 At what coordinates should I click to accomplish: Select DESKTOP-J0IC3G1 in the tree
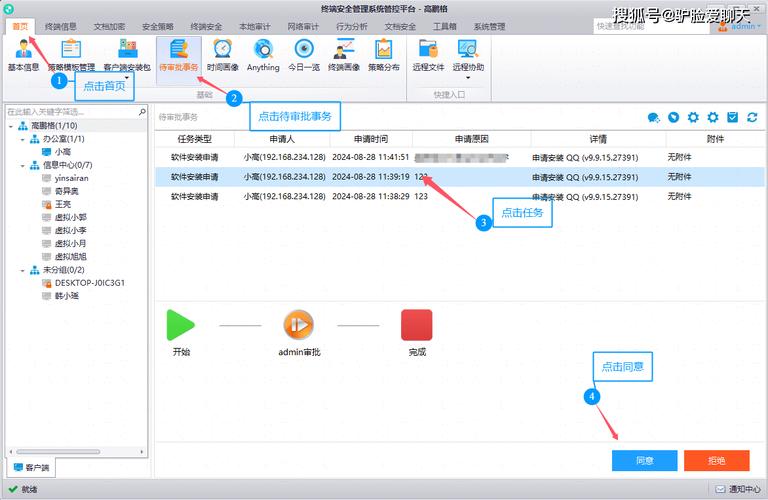tap(84, 283)
